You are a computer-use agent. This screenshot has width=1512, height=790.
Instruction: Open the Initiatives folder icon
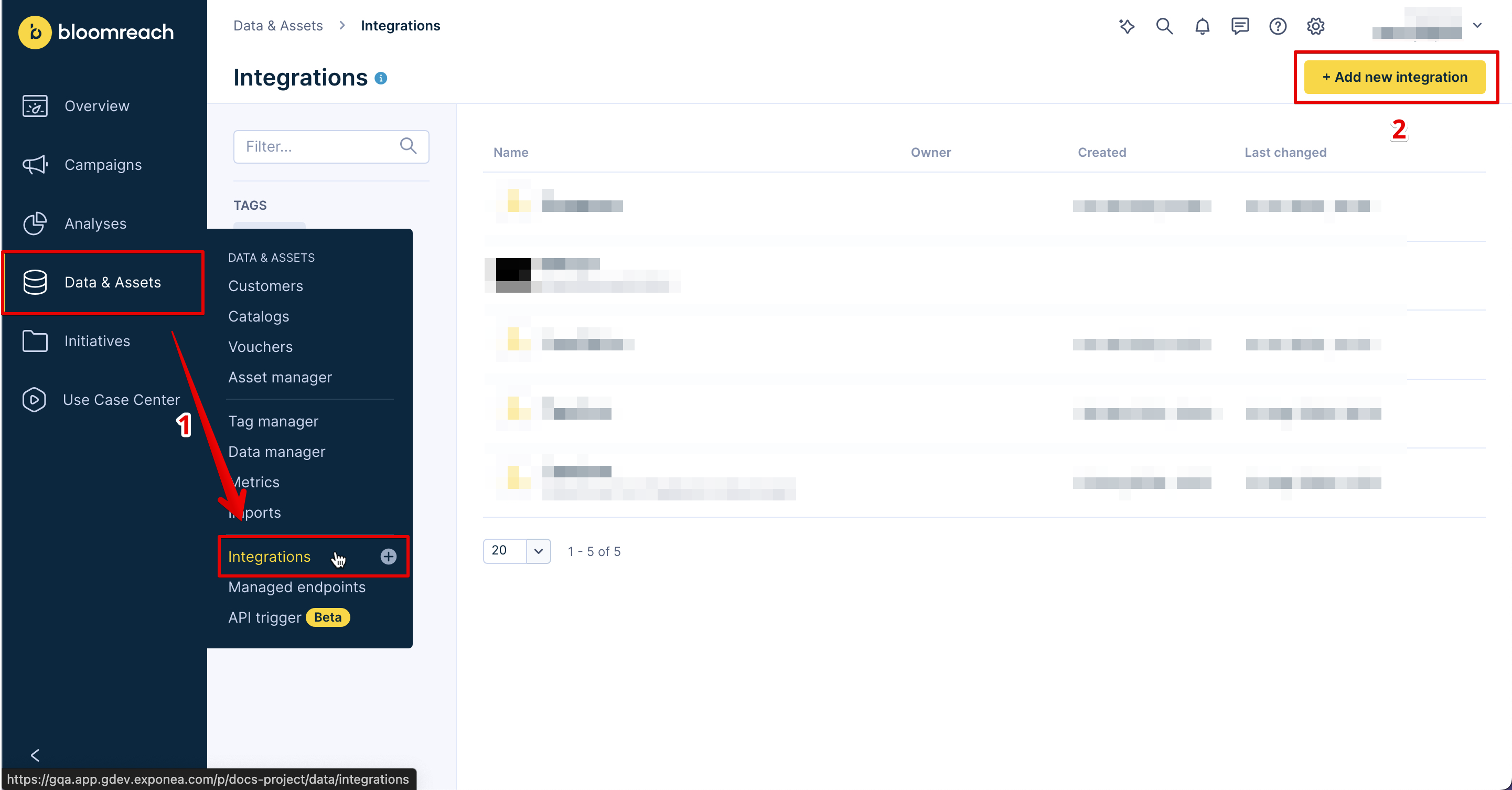(x=35, y=341)
